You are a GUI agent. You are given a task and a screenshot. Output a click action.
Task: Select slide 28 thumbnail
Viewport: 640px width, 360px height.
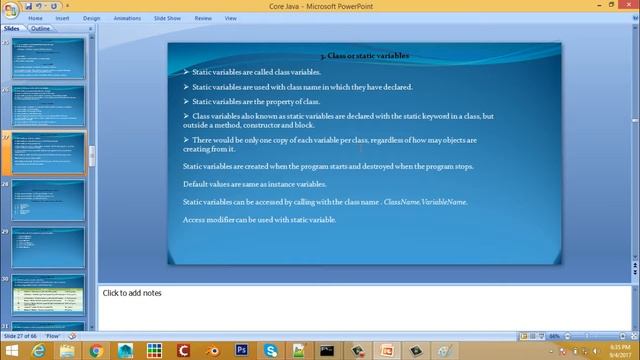48,200
